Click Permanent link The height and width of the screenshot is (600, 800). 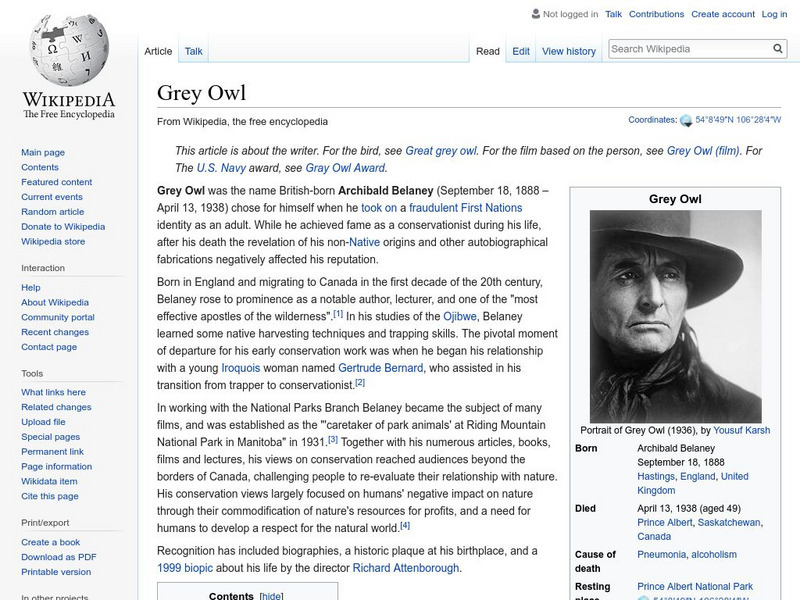tap(52, 451)
